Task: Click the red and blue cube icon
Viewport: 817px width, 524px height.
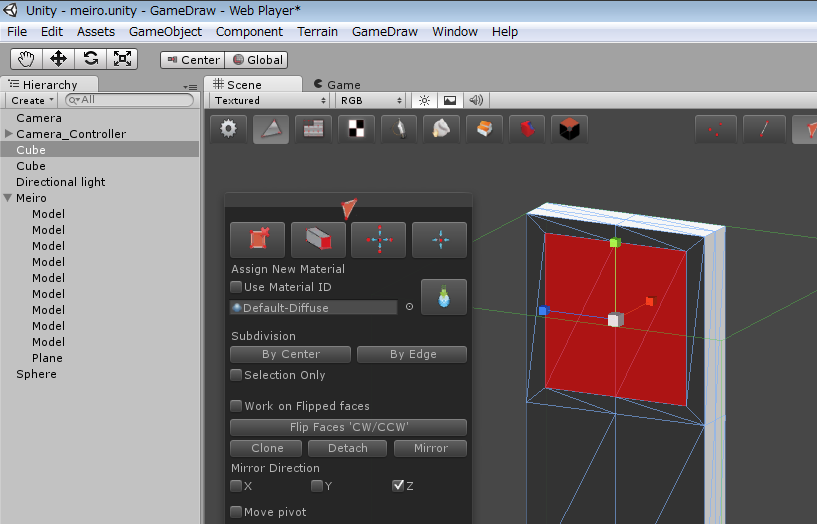Action: coord(527,129)
